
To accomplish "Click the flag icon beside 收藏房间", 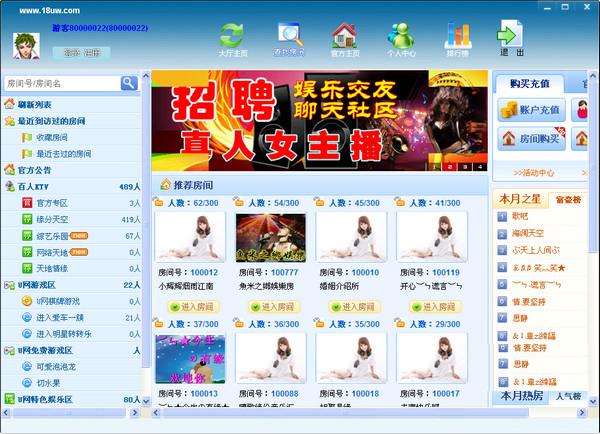I will coord(27,137).
